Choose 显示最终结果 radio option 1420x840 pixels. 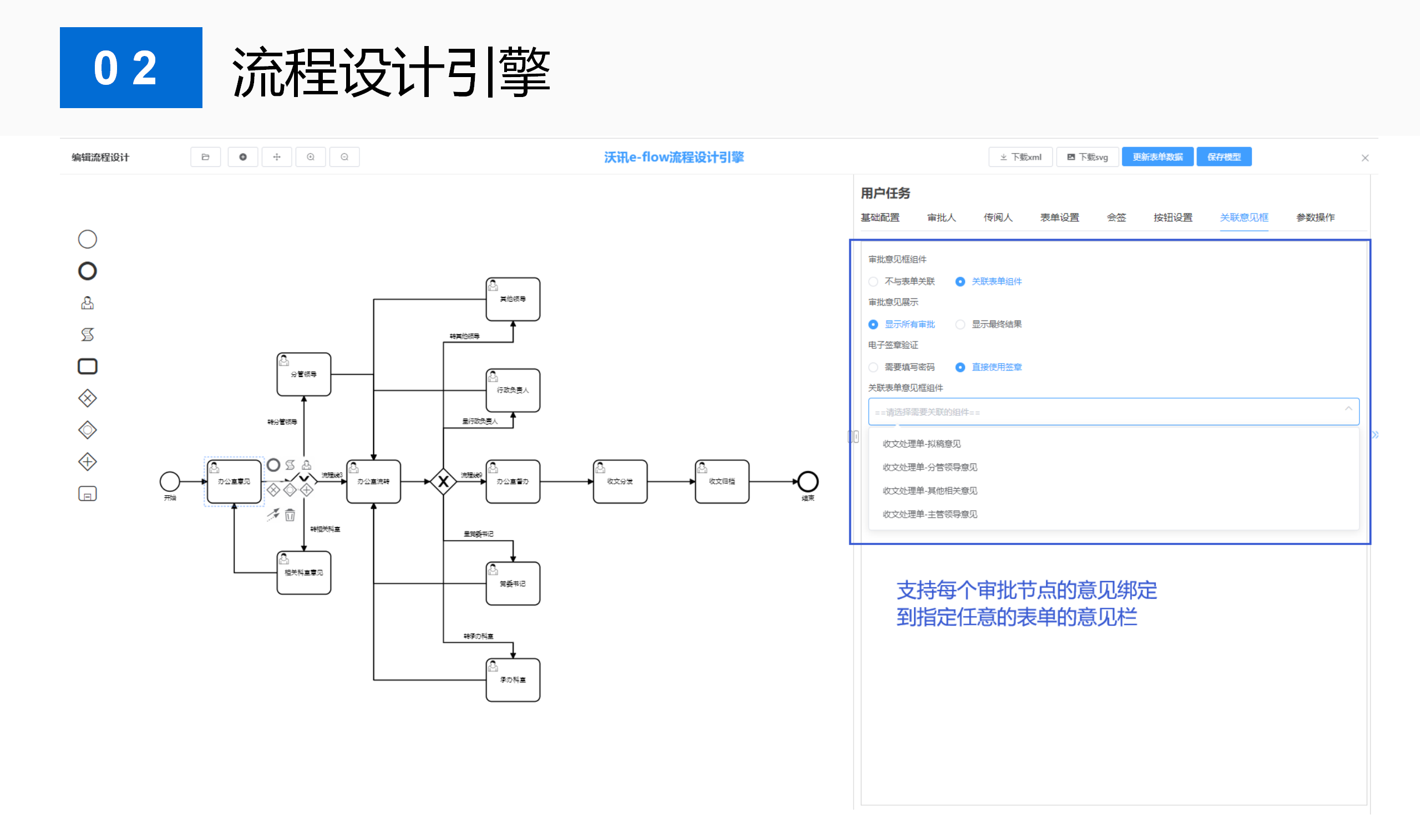960,324
